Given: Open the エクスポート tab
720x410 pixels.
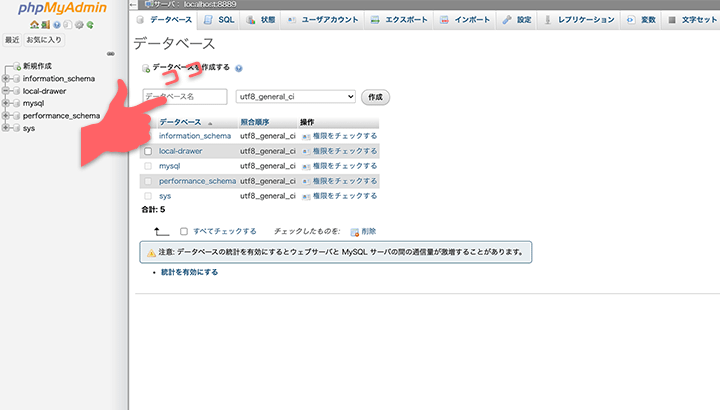Looking at the screenshot, I should 398,20.
